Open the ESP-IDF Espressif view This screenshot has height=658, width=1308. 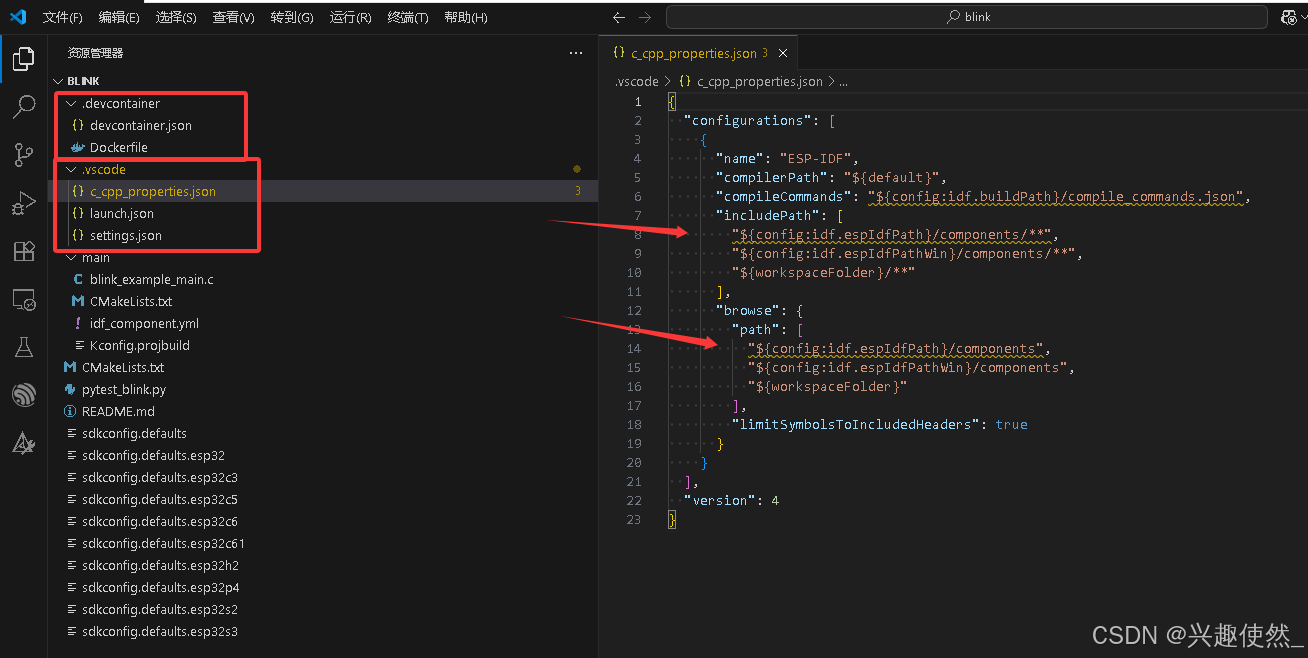24,395
